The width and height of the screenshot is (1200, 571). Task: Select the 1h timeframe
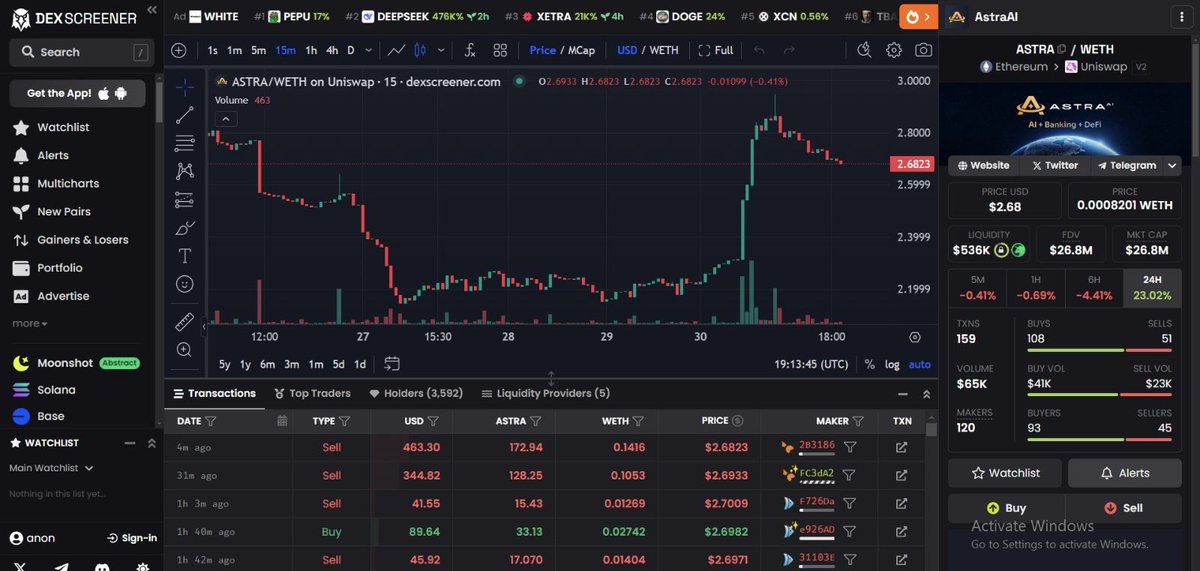311,50
